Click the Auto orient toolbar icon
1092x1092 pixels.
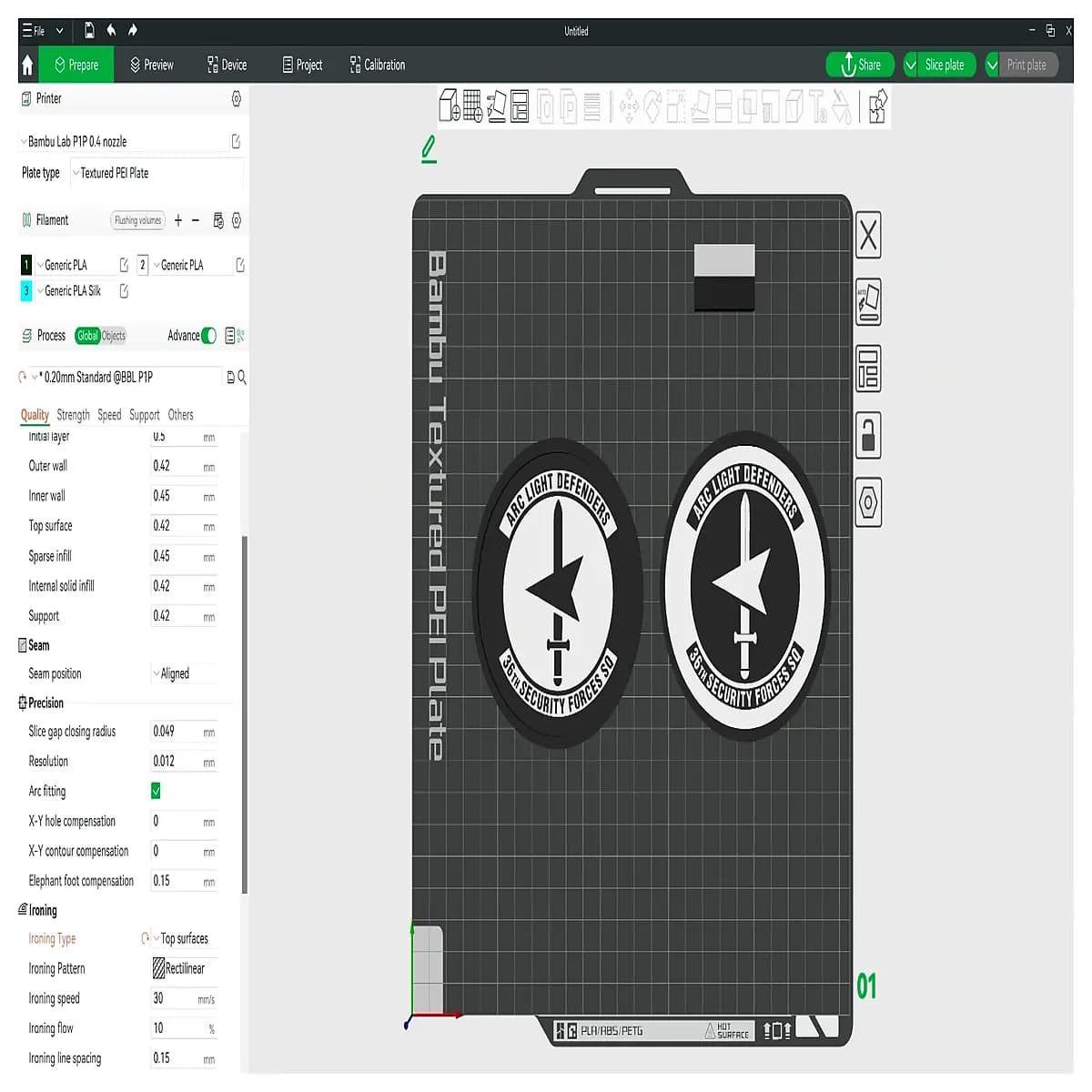(x=497, y=106)
